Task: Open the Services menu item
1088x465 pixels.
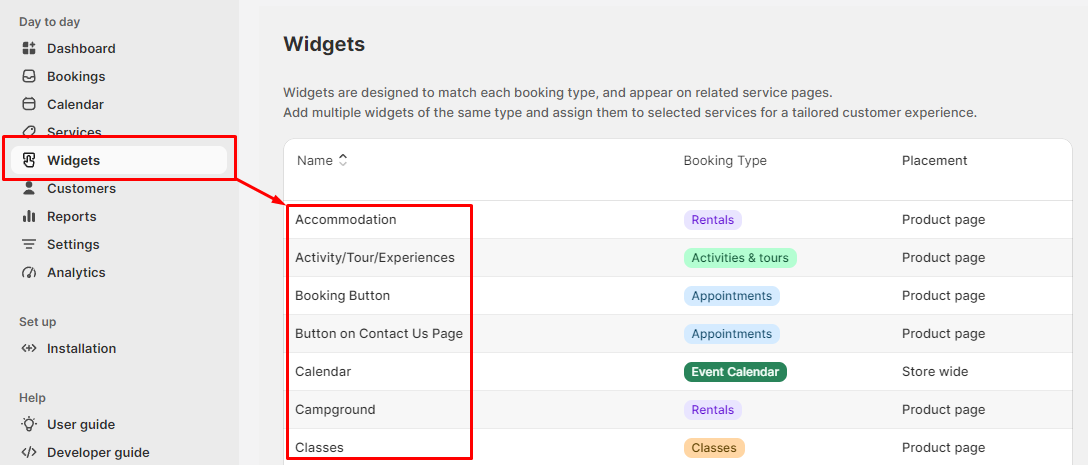Action: point(74,132)
